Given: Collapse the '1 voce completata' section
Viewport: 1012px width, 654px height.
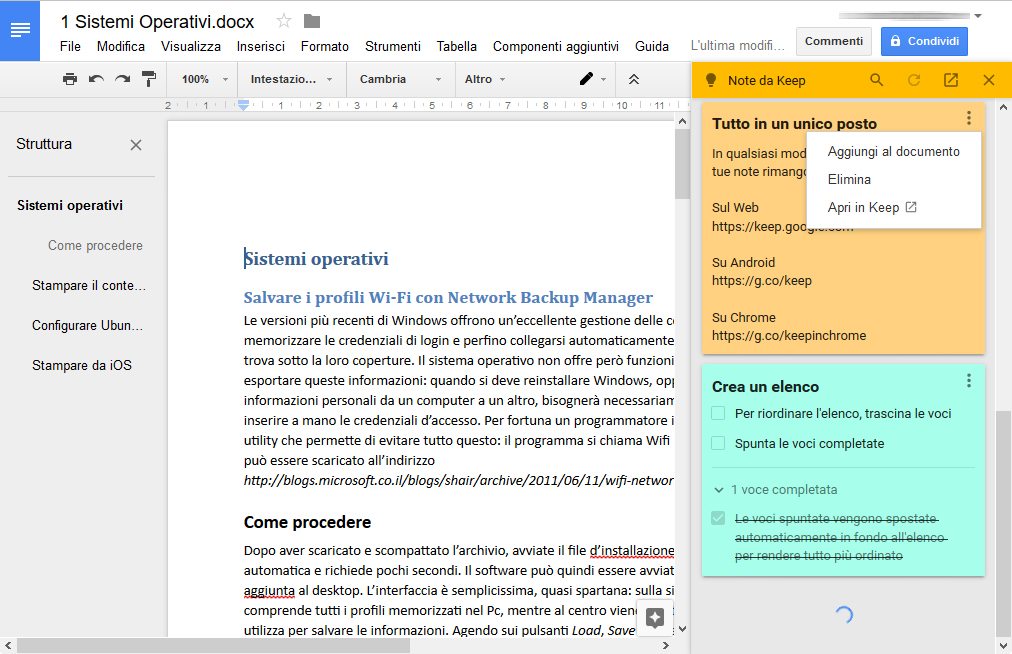Looking at the screenshot, I should click(x=720, y=490).
